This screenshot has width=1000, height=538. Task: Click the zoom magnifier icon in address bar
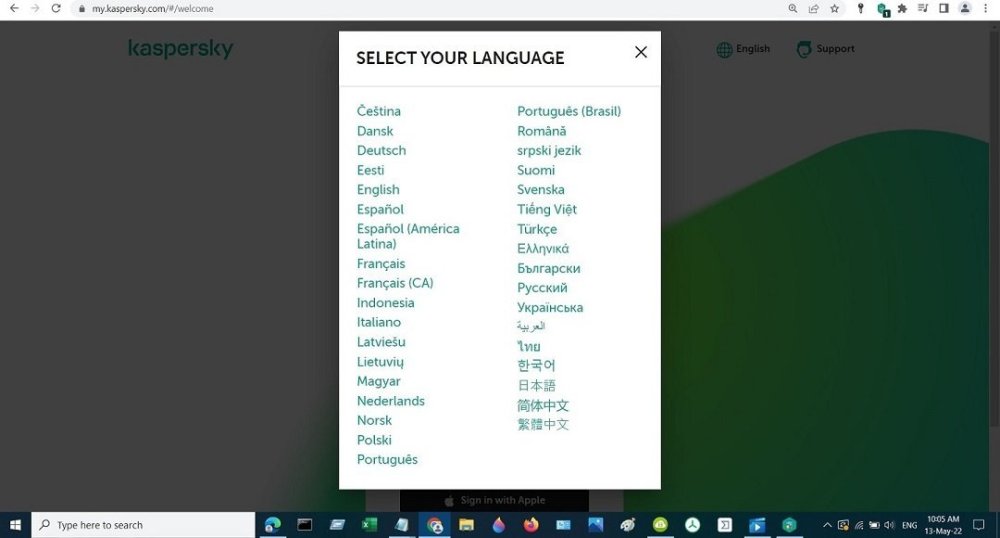click(x=793, y=8)
